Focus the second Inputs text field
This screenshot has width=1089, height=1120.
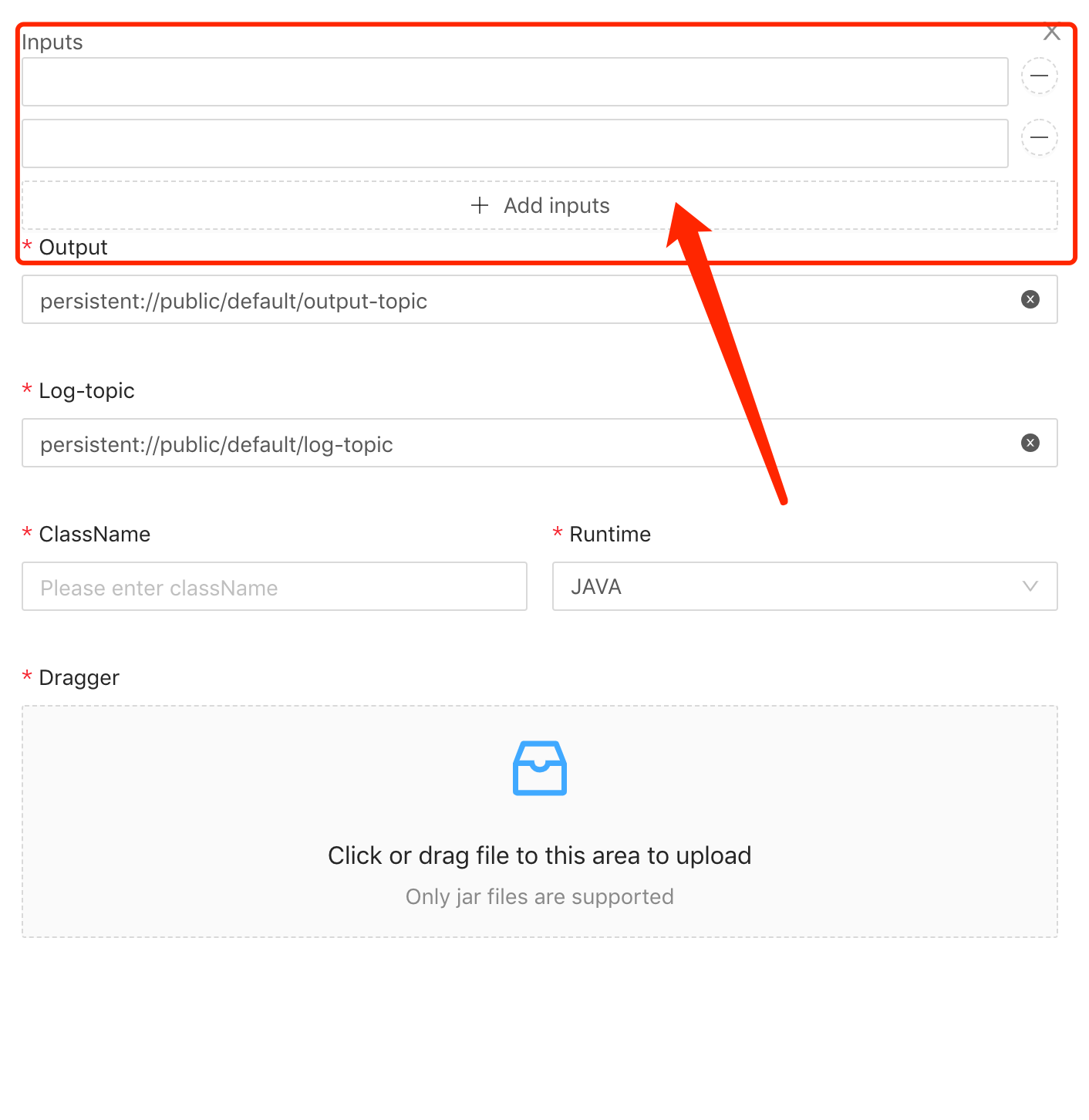tap(515, 143)
